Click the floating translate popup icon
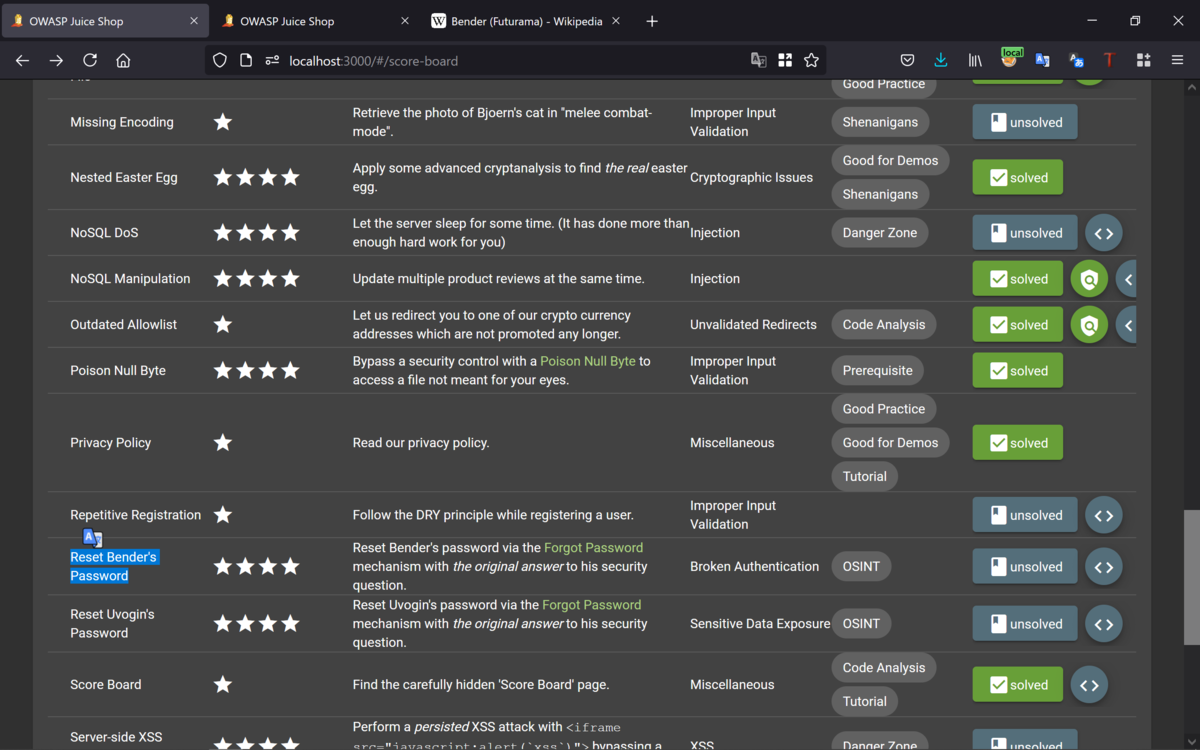Viewport: 1200px width, 750px height. (91, 538)
